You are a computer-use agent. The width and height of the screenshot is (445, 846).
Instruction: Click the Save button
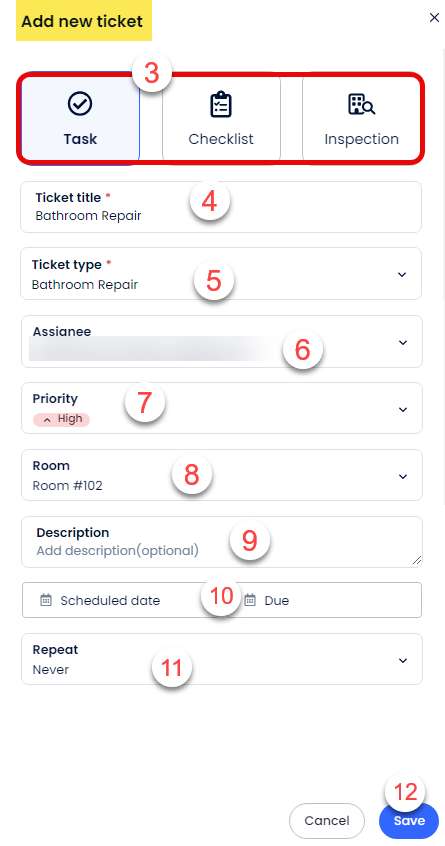(x=409, y=821)
